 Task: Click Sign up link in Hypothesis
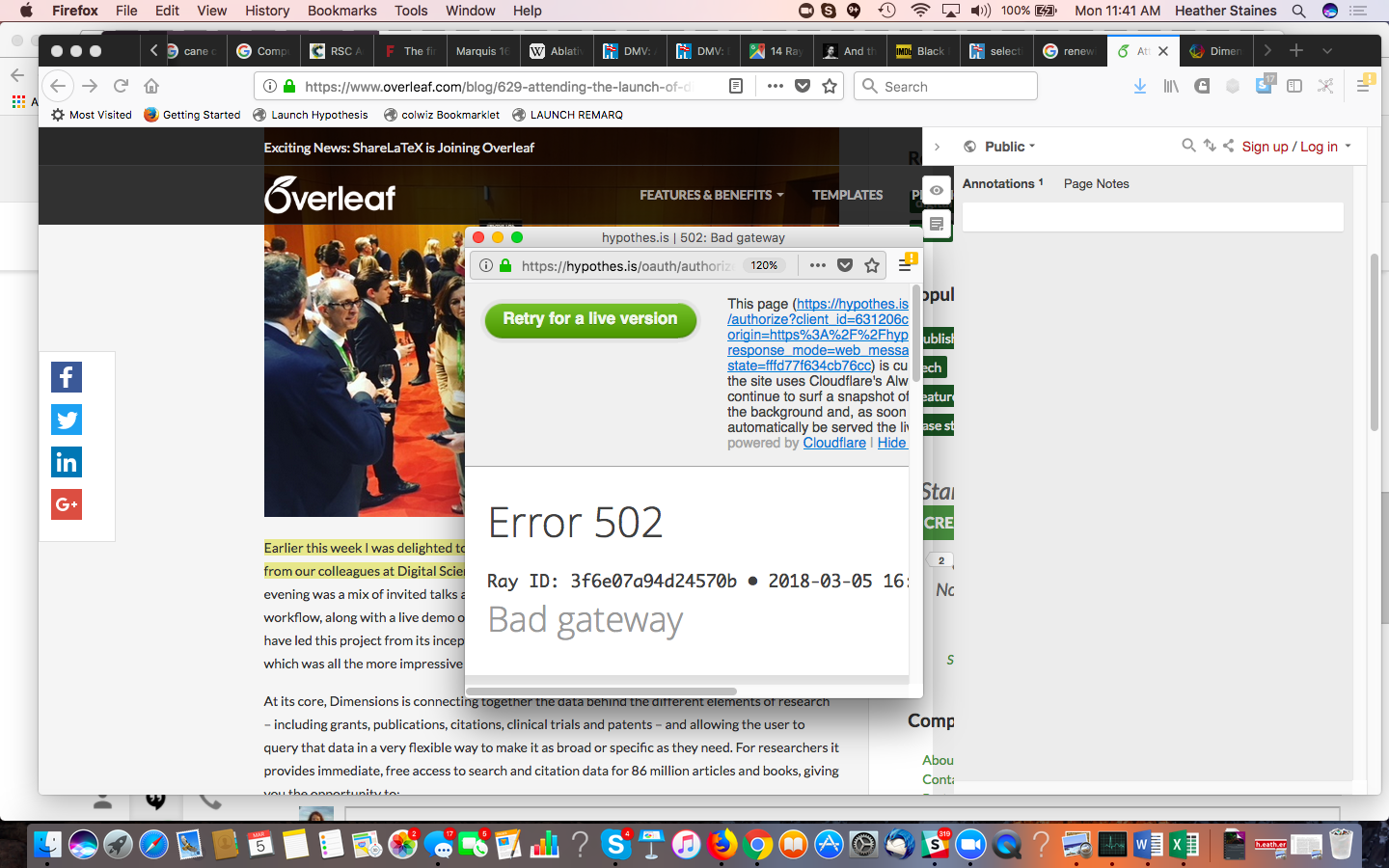[x=1265, y=147]
